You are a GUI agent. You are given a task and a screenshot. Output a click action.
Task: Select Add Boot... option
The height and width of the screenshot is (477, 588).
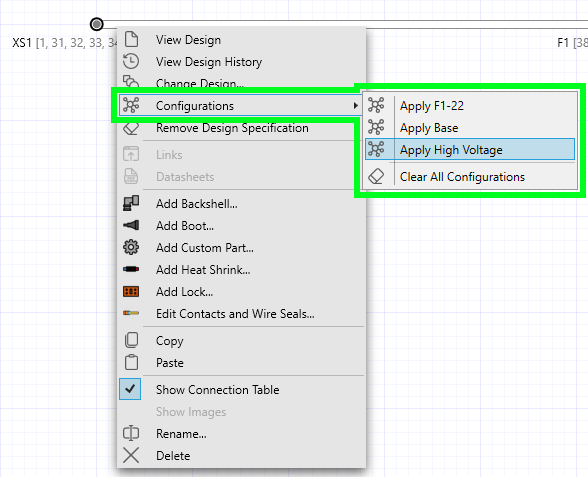241,225
